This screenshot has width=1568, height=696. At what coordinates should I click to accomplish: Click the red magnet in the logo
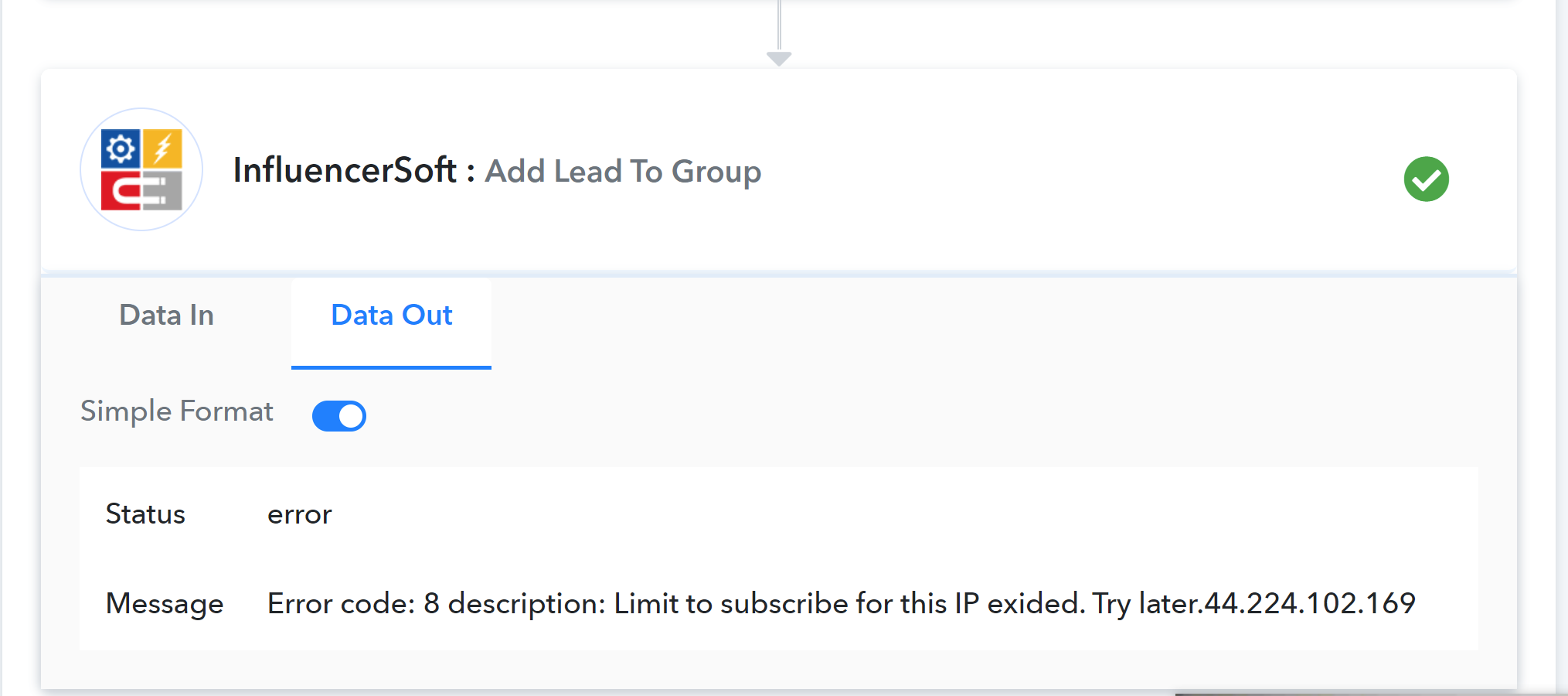point(121,191)
